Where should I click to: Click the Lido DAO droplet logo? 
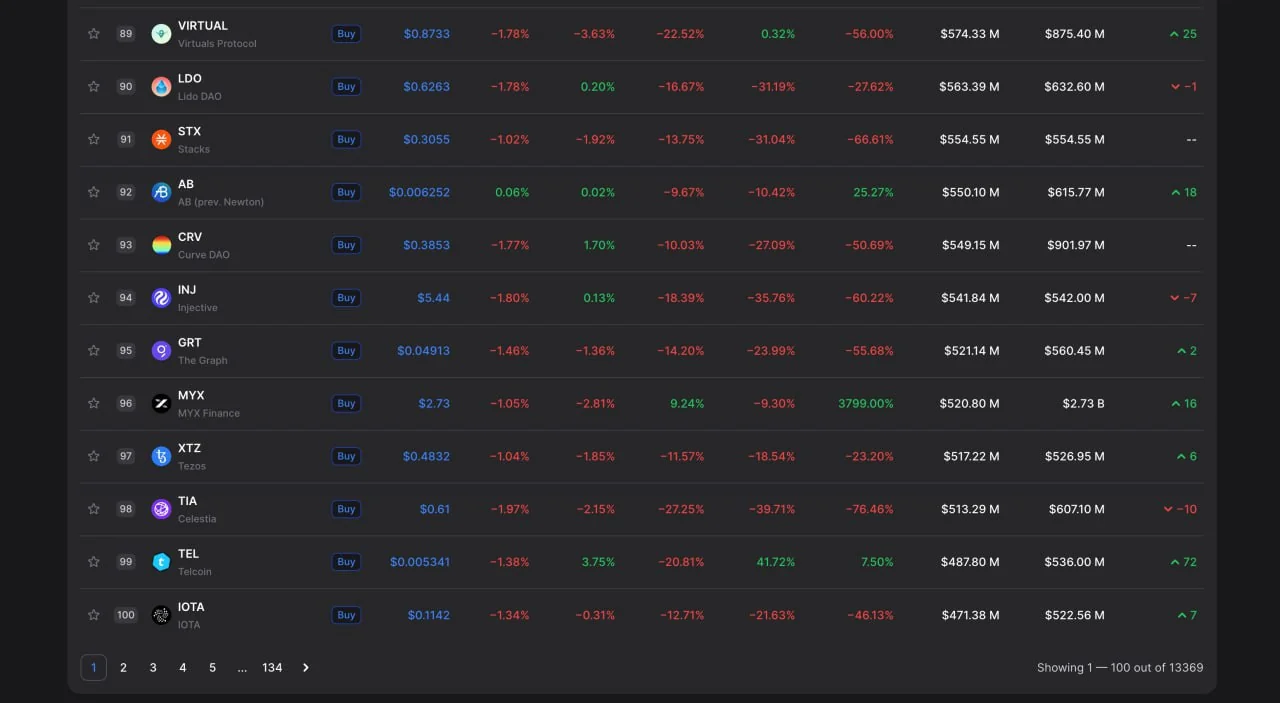(161, 87)
